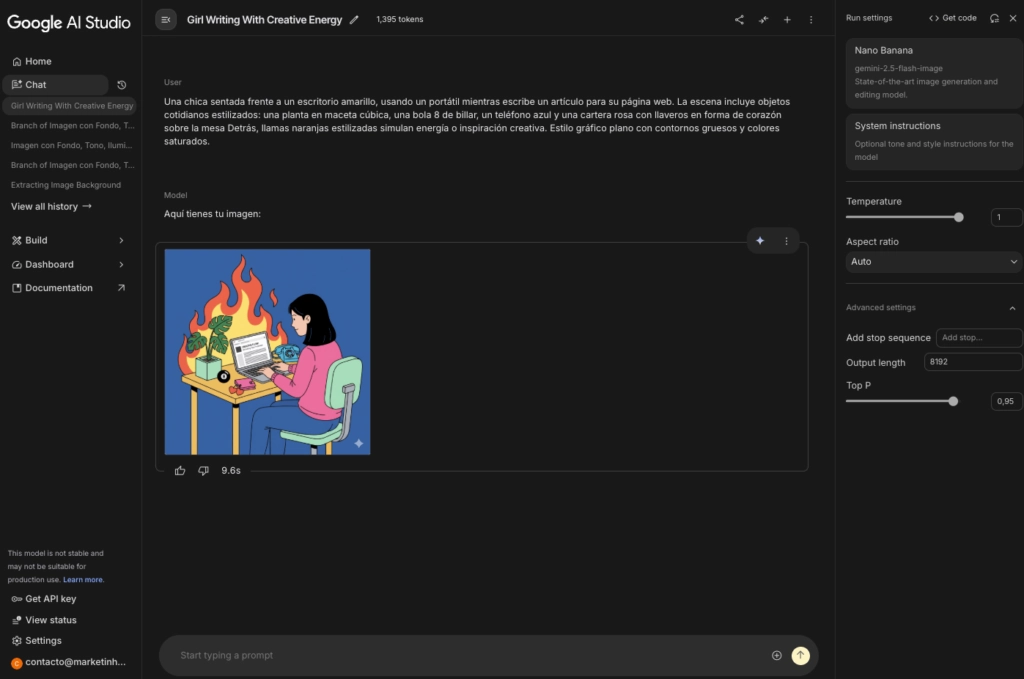Click the Get code button
The height and width of the screenshot is (679, 1024).
pyautogui.click(x=952, y=18)
